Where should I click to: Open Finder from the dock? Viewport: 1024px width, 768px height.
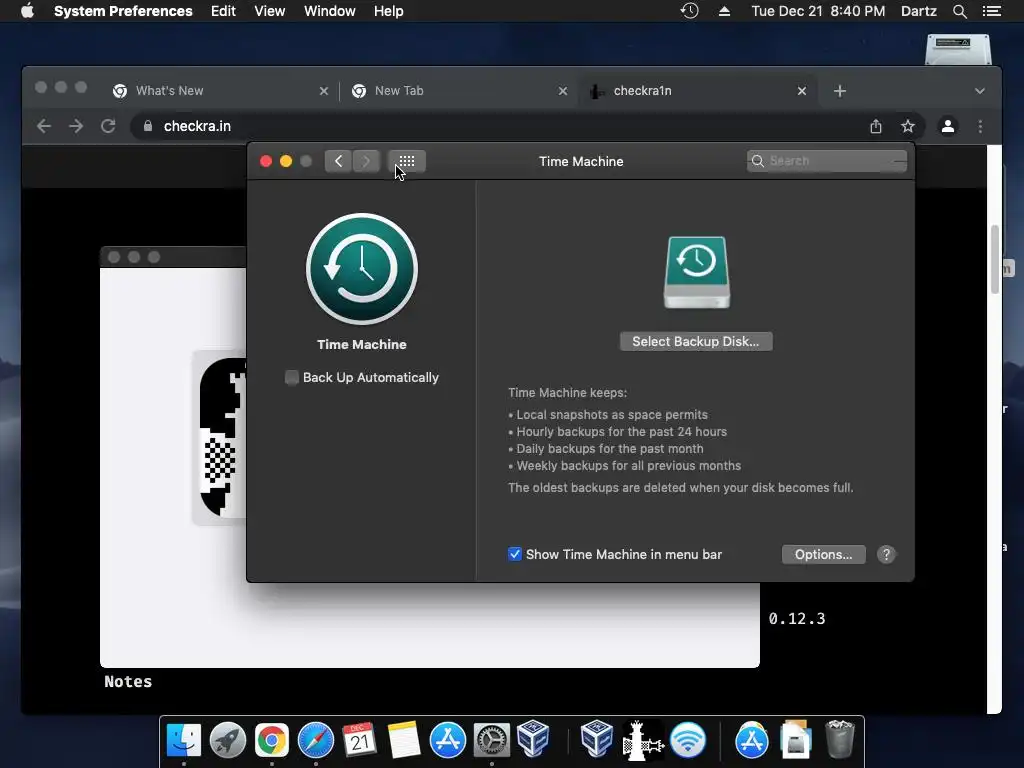point(184,741)
